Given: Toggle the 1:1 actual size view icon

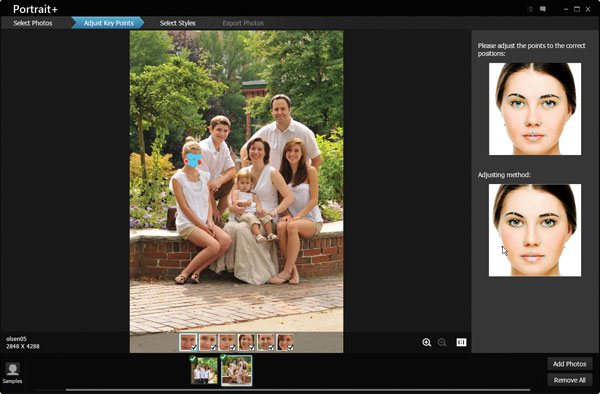Looking at the screenshot, I should [x=461, y=342].
